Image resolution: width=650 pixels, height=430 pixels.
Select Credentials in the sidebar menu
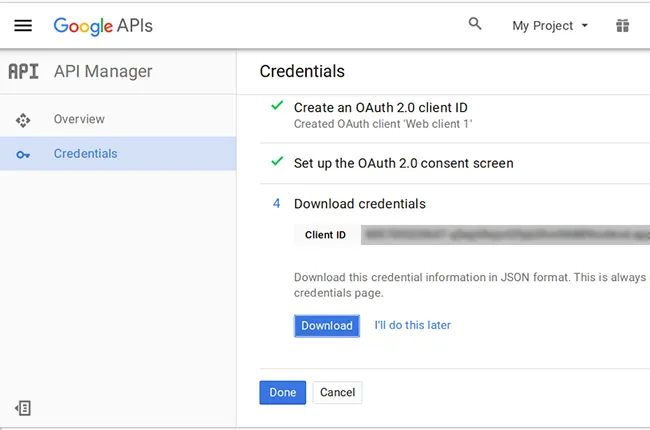pyautogui.click(x=85, y=154)
